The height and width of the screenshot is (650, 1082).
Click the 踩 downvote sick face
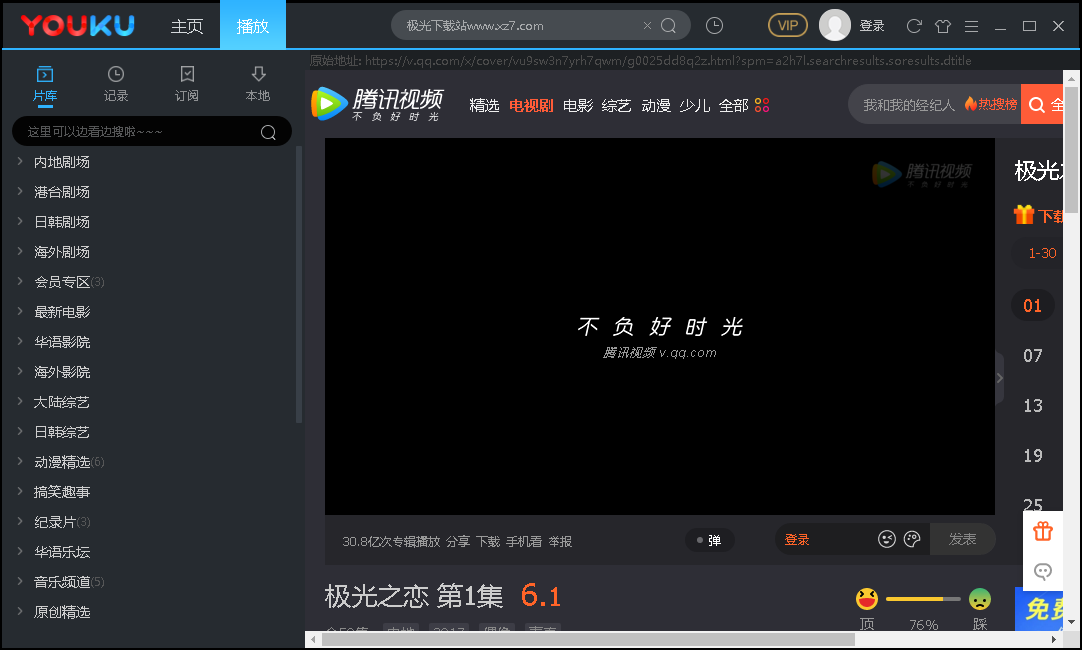click(980, 598)
